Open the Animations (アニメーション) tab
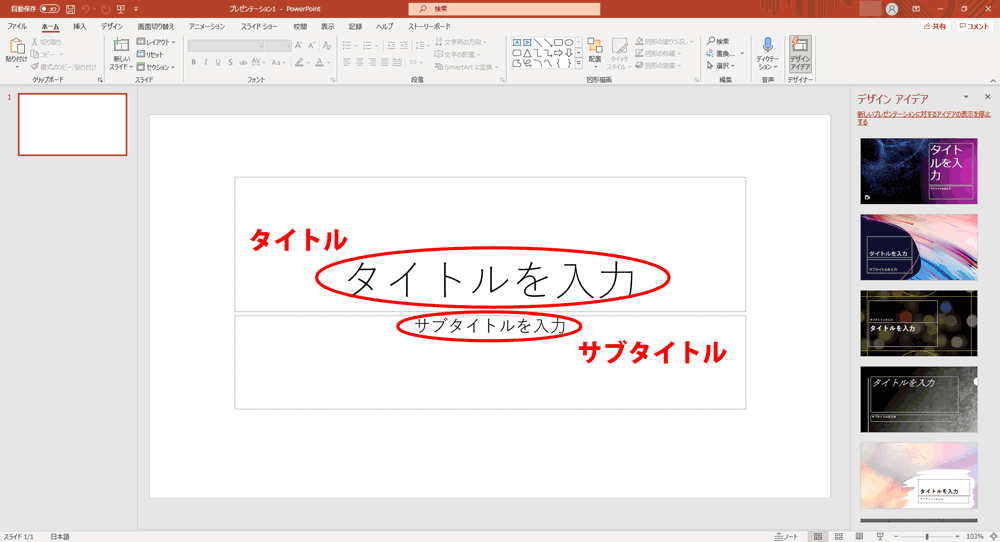 click(207, 26)
